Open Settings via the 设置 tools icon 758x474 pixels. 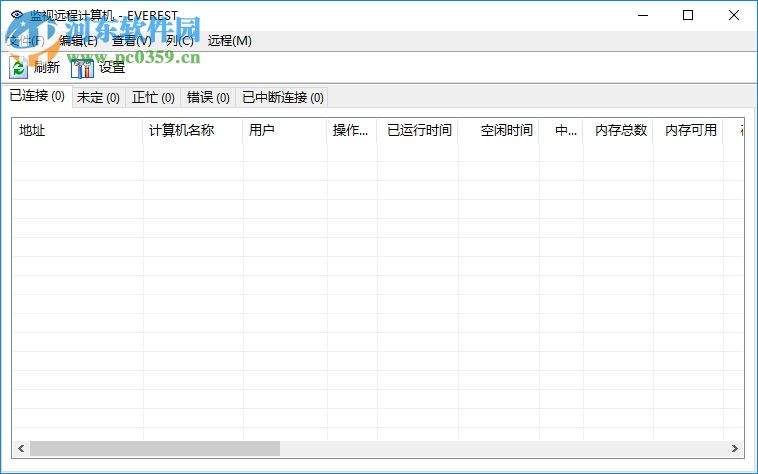82,68
